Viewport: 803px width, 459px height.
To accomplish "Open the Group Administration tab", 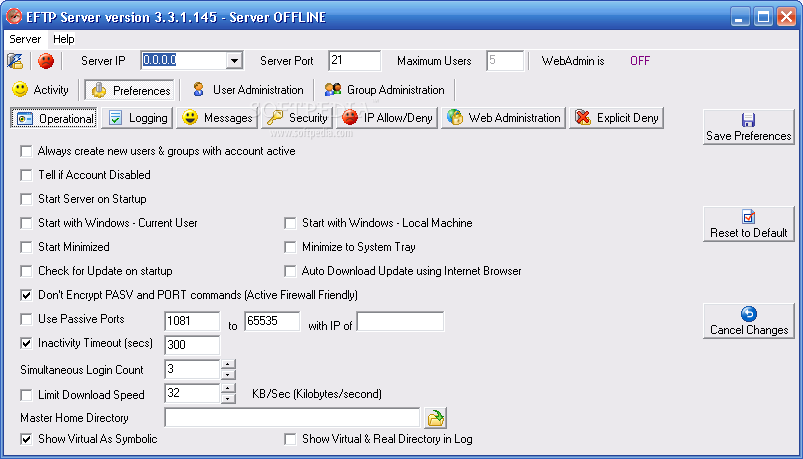I will (384, 90).
